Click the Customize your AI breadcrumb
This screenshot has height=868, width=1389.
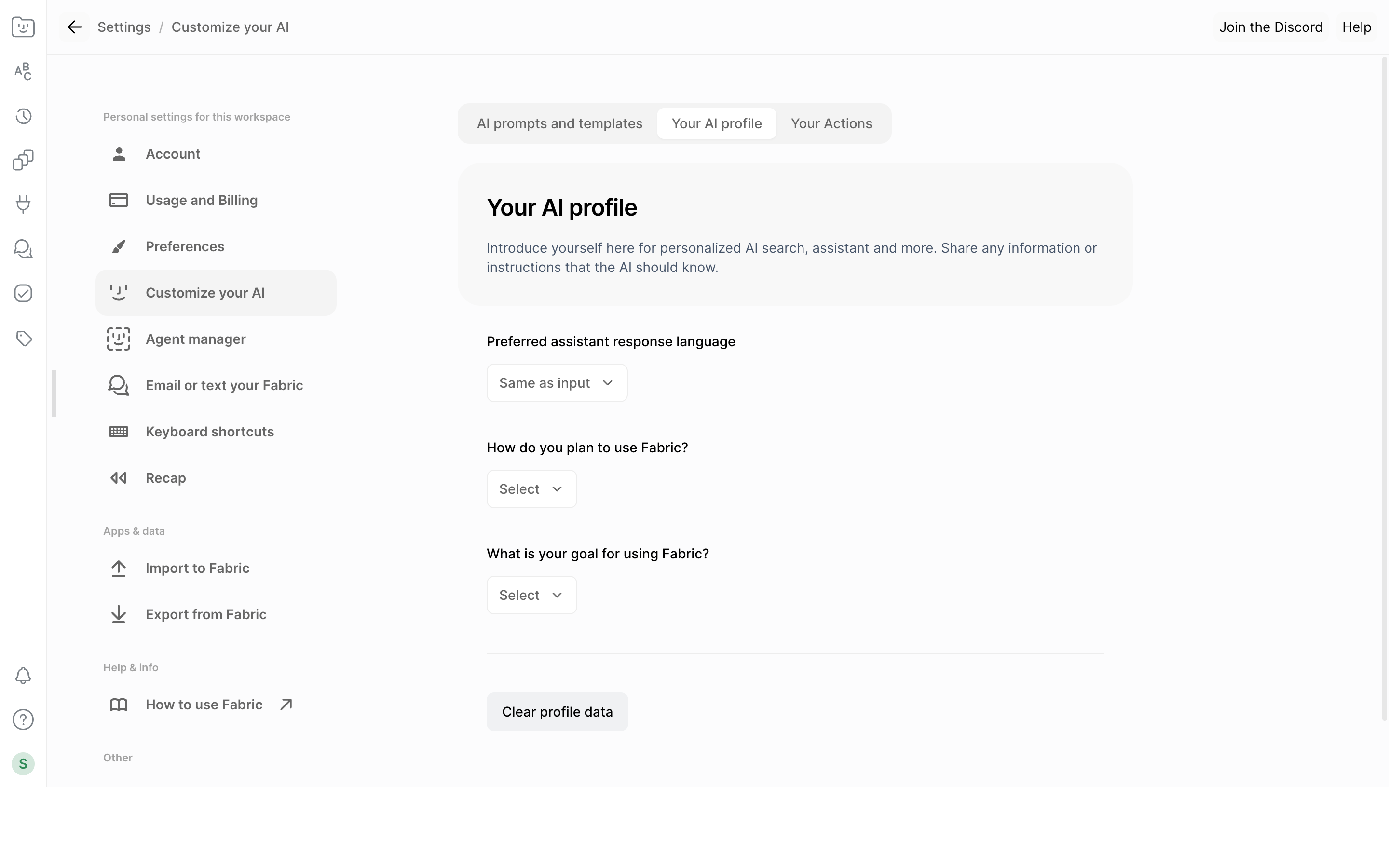click(230, 27)
